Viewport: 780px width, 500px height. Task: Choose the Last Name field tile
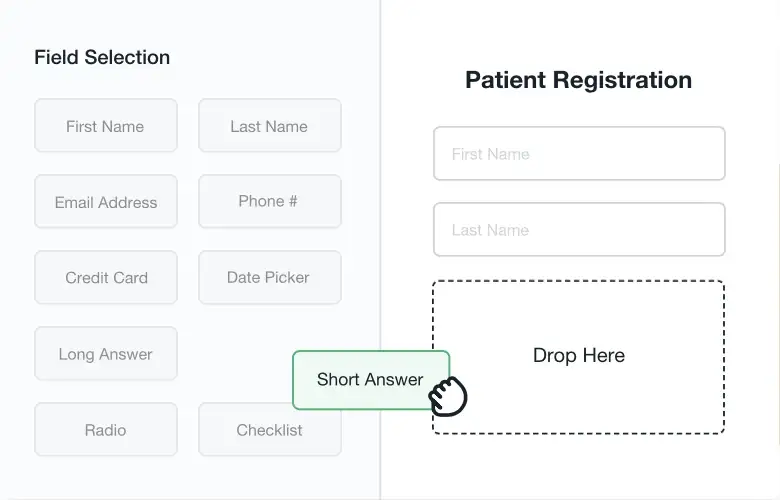(270, 125)
